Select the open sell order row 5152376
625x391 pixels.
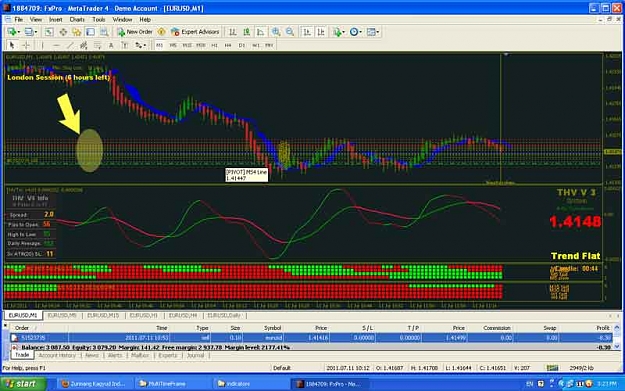tap(311, 338)
